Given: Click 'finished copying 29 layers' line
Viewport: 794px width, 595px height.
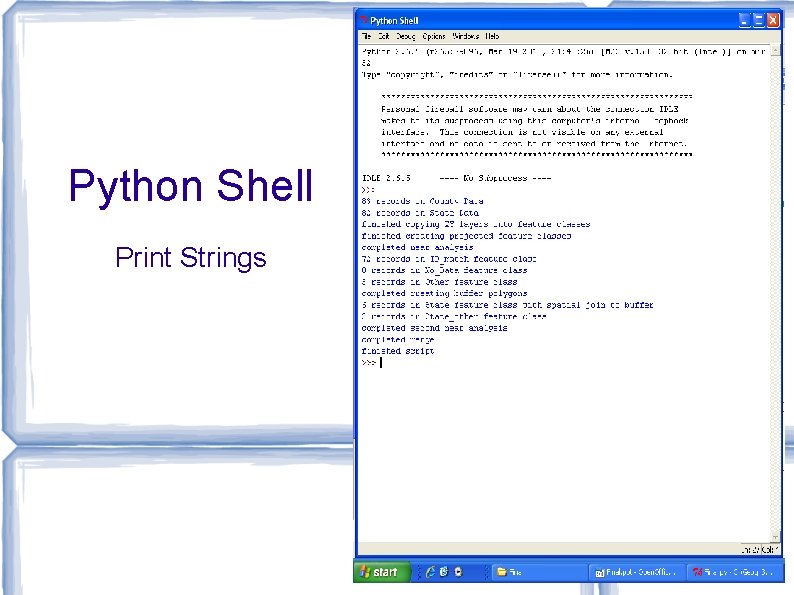Looking at the screenshot, I should click(x=475, y=224).
